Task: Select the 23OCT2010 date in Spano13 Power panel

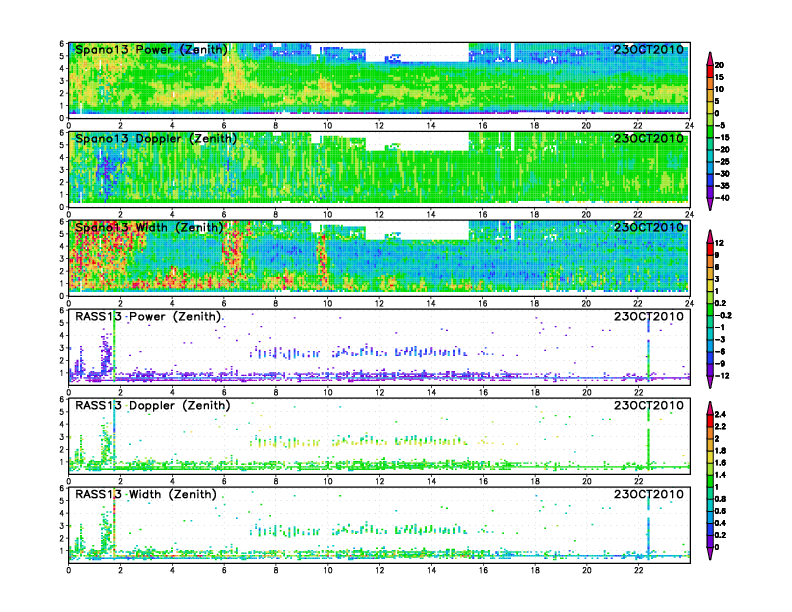Action: coord(649,49)
